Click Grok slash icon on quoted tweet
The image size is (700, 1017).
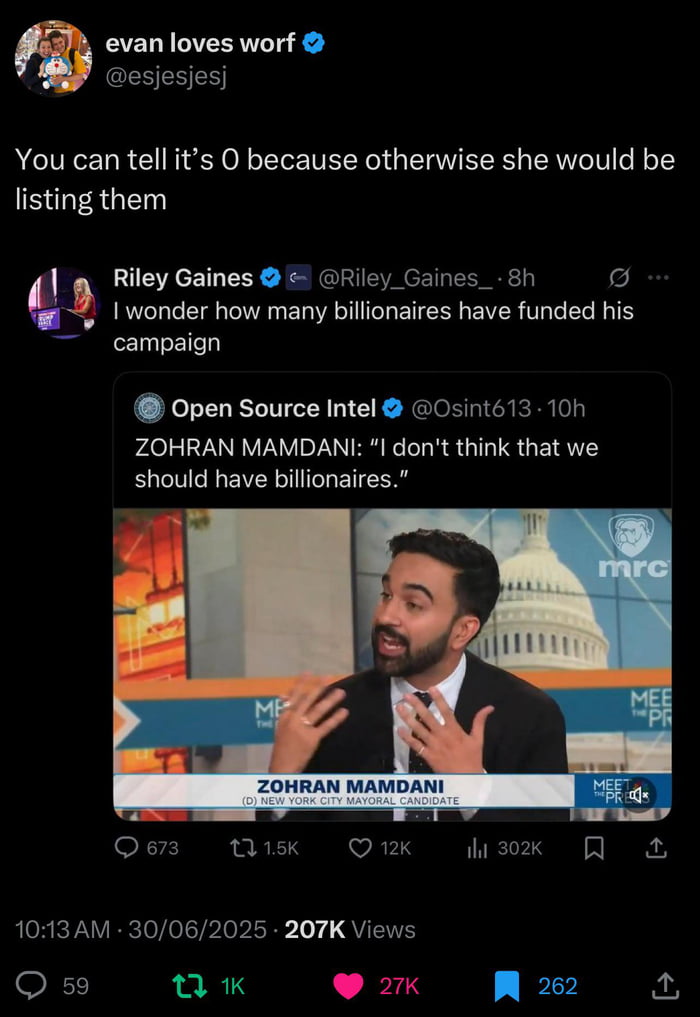pyautogui.click(x=618, y=277)
